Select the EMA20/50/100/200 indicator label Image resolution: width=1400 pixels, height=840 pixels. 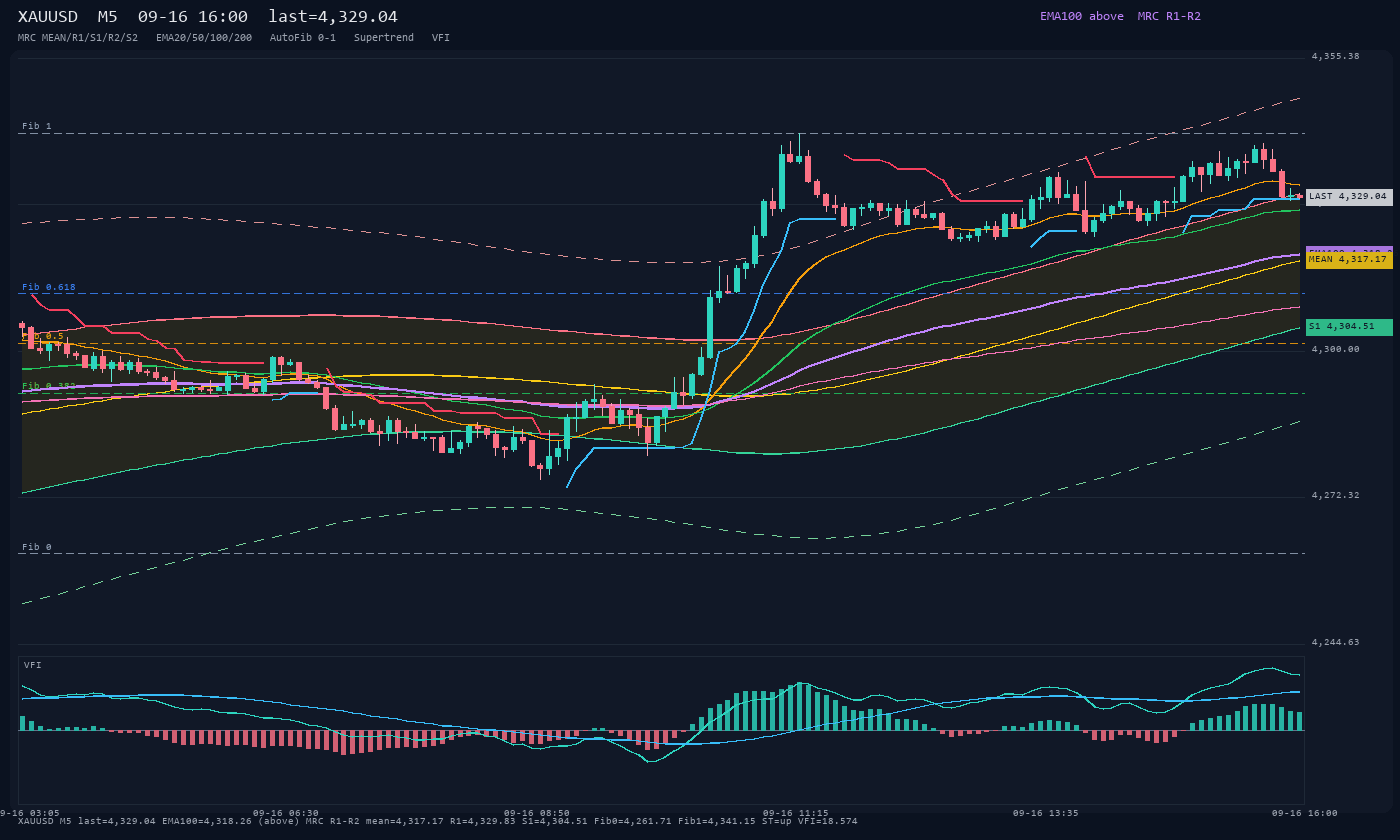tap(204, 38)
